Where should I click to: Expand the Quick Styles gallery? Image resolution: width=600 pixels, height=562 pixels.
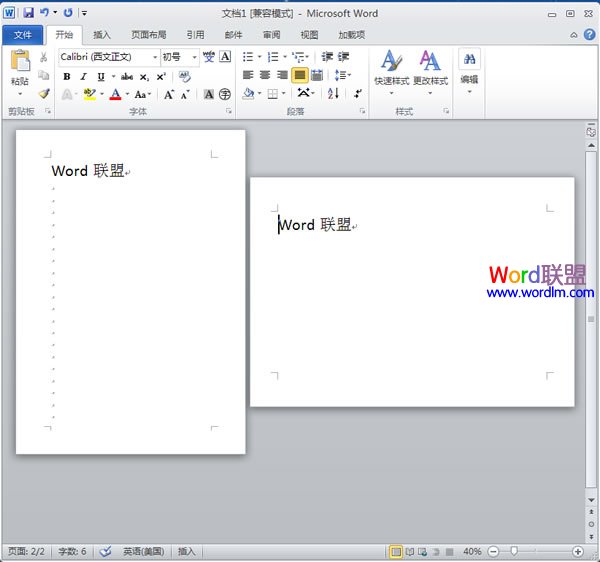[x=391, y=73]
